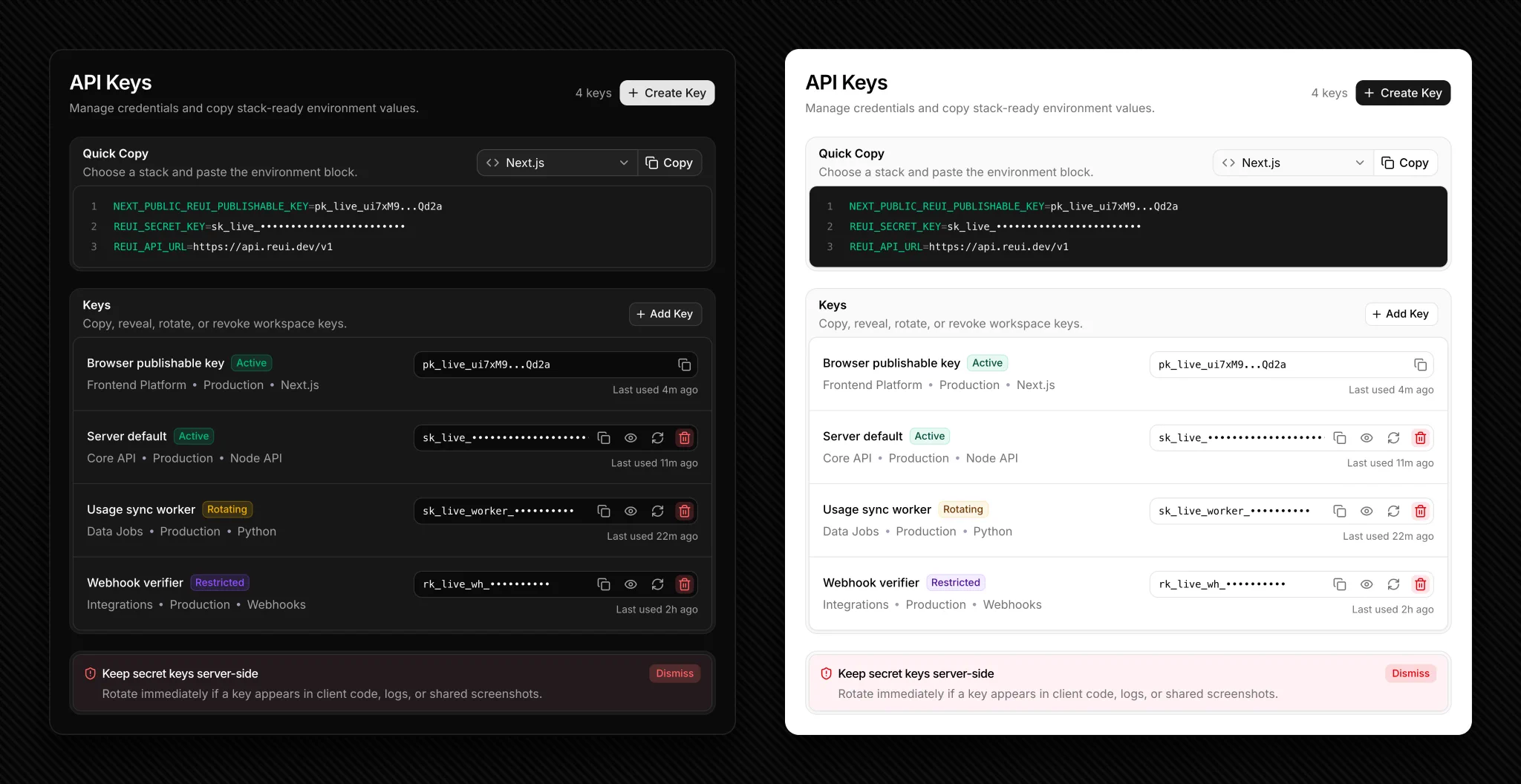Dismiss the secret keys warning in light panel
1521x784 pixels.
(1410, 673)
